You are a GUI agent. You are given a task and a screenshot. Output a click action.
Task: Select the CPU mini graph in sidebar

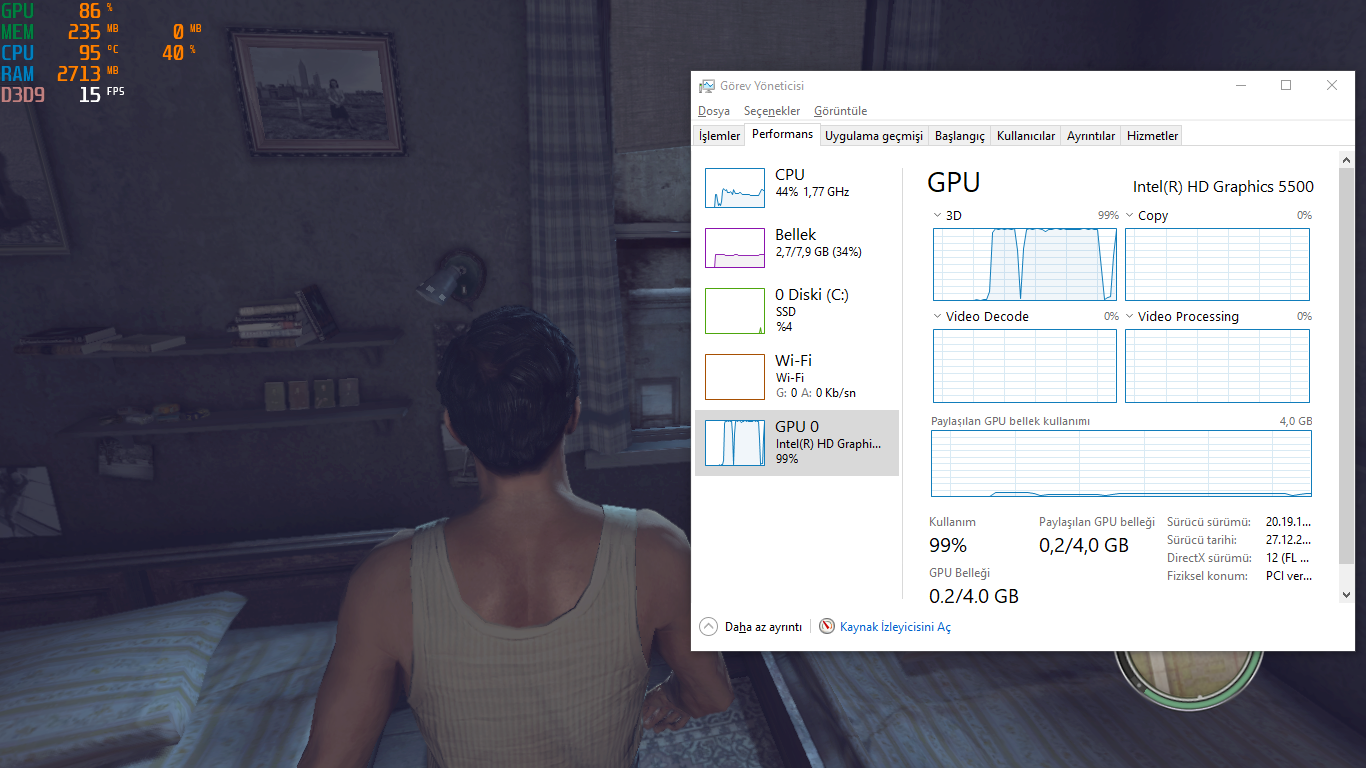pos(735,188)
